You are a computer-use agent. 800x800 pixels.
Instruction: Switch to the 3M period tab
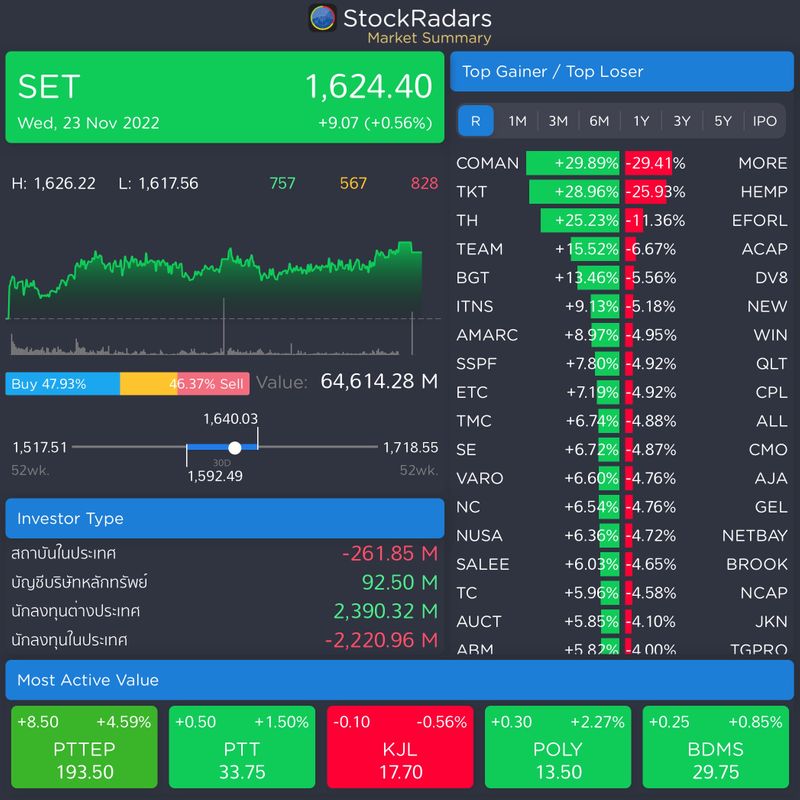click(x=558, y=121)
